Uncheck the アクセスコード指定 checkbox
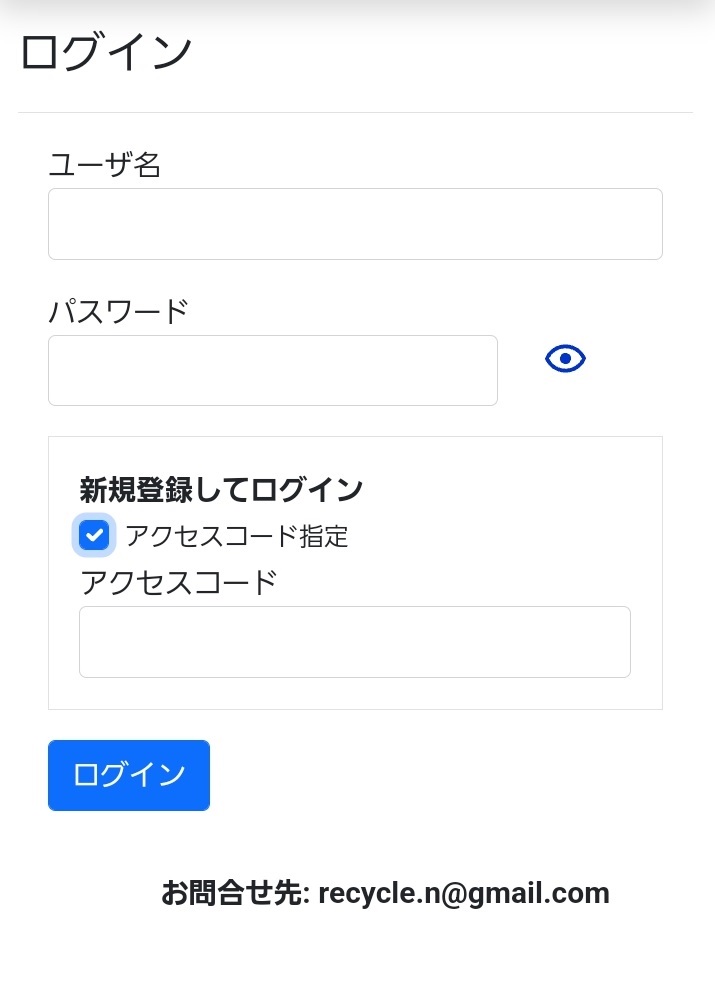This screenshot has width=715, height=993. point(94,535)
